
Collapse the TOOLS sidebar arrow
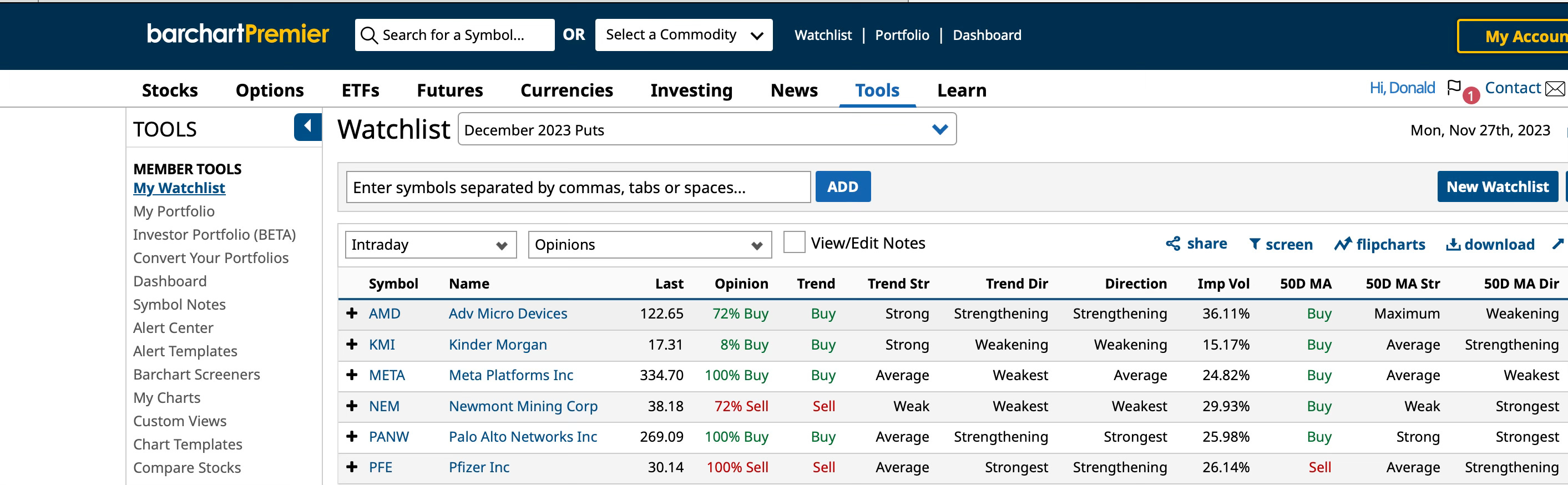pos(307,127)
